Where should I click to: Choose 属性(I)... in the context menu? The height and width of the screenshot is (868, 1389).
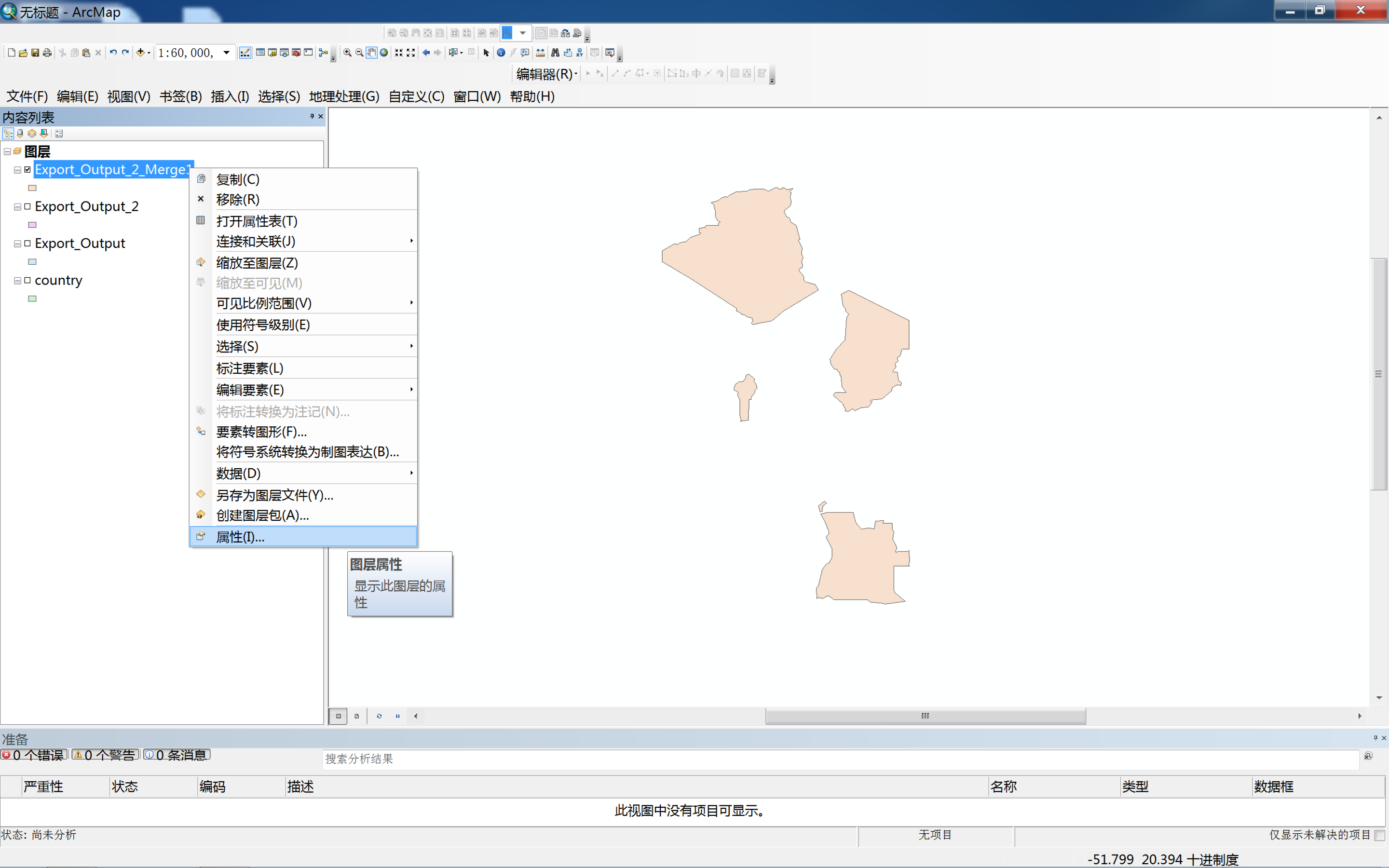(x=240, y=537)
